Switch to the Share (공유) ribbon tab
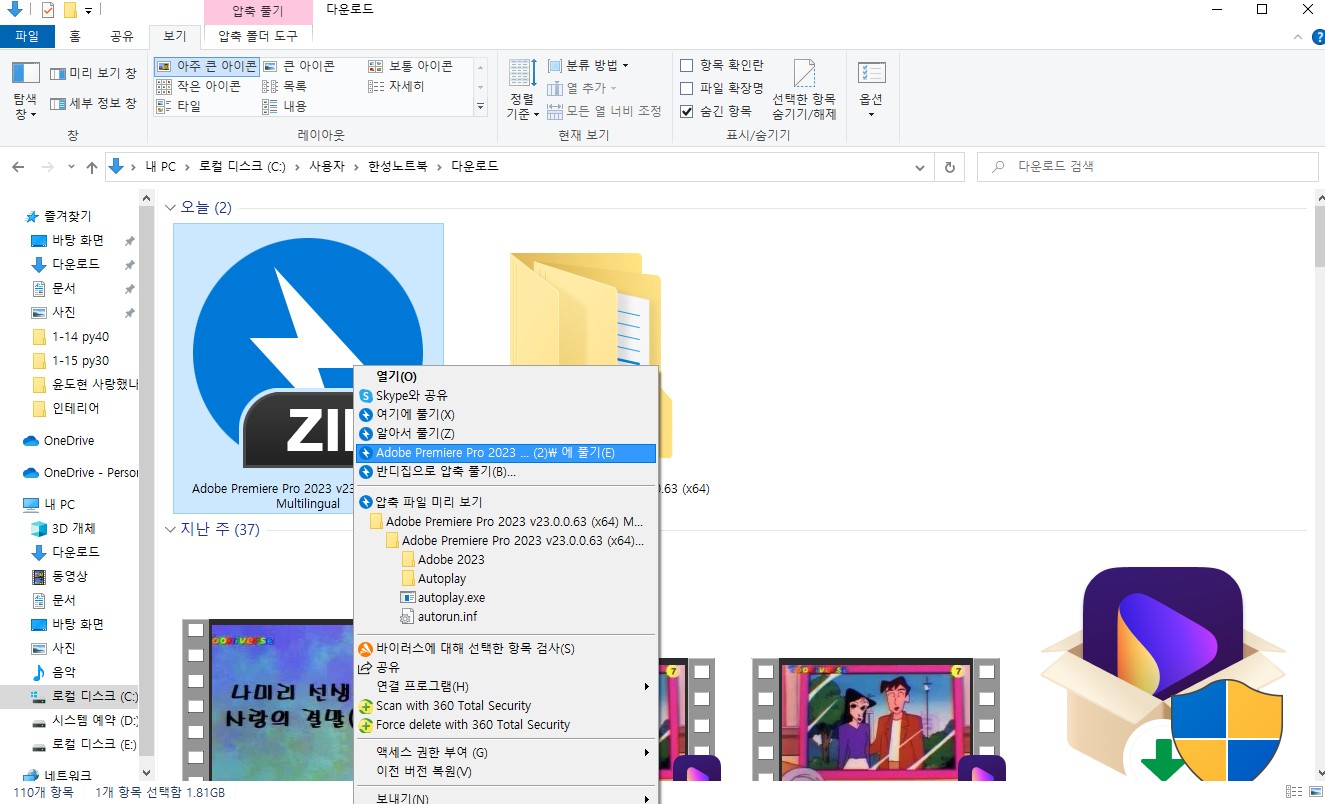Viewport: 1325px width, 804px height. 122,36
